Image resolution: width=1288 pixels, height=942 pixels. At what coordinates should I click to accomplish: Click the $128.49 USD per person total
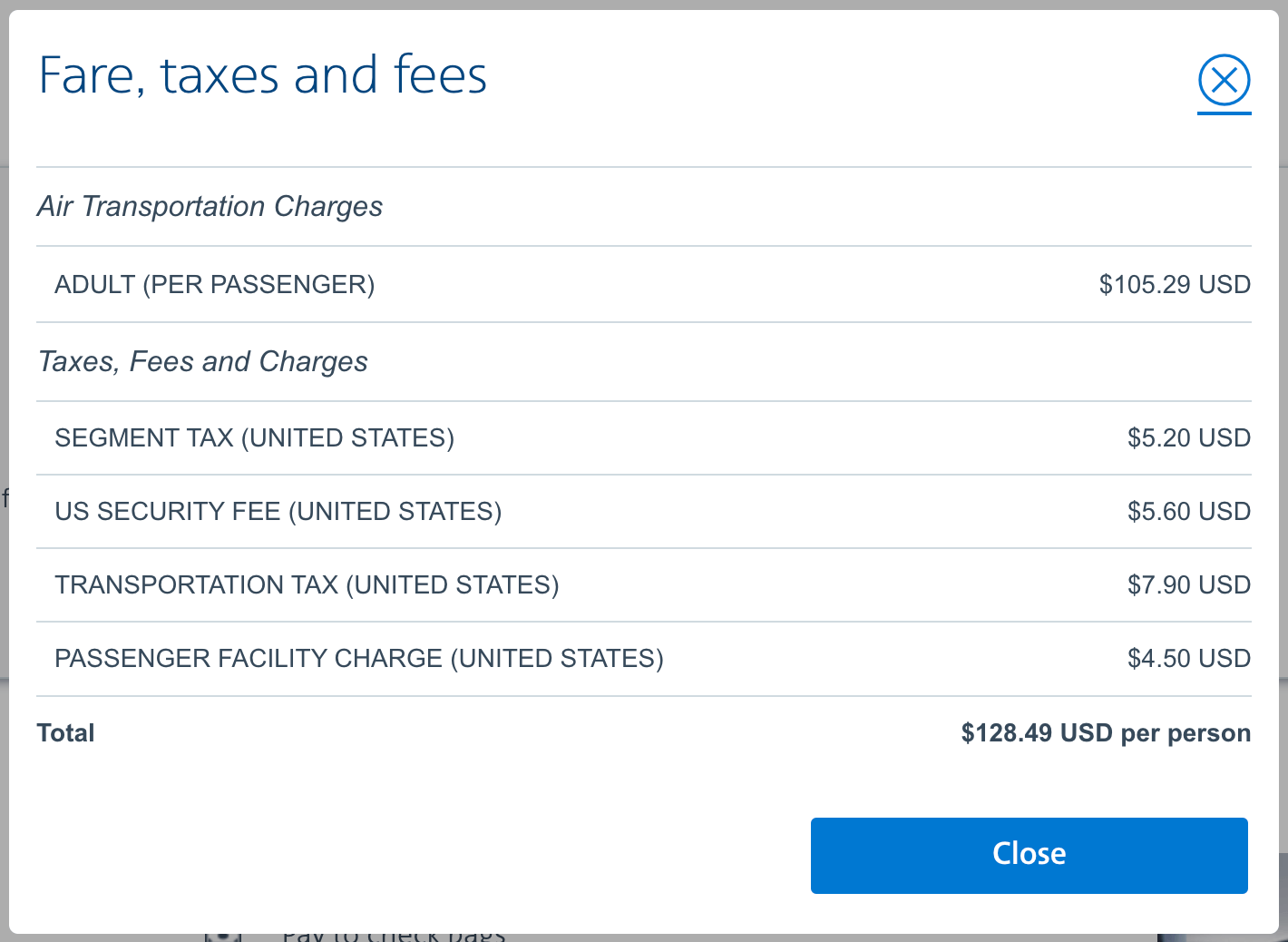[x=1105, y=733]
